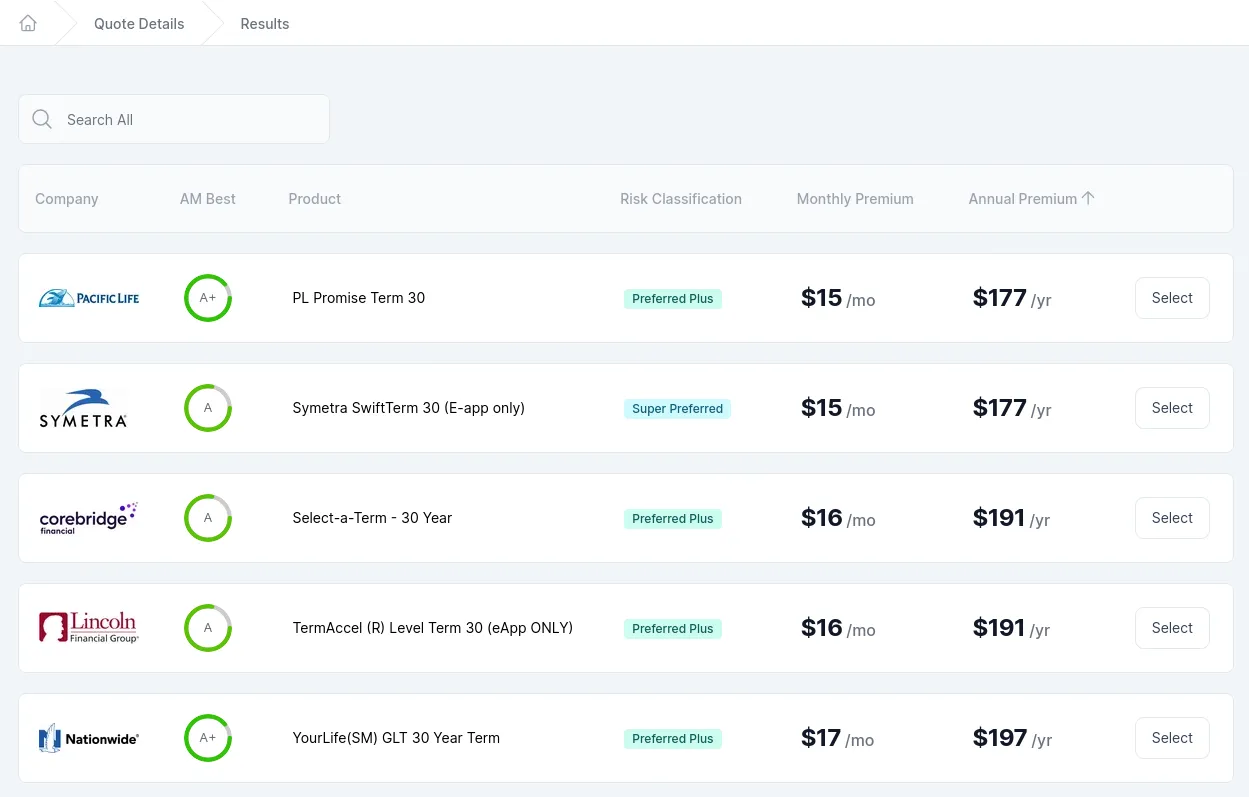Click Lincoln's $16 /mo premium
The height and width of the screenshot is (797, 1249).
[838, 628]
